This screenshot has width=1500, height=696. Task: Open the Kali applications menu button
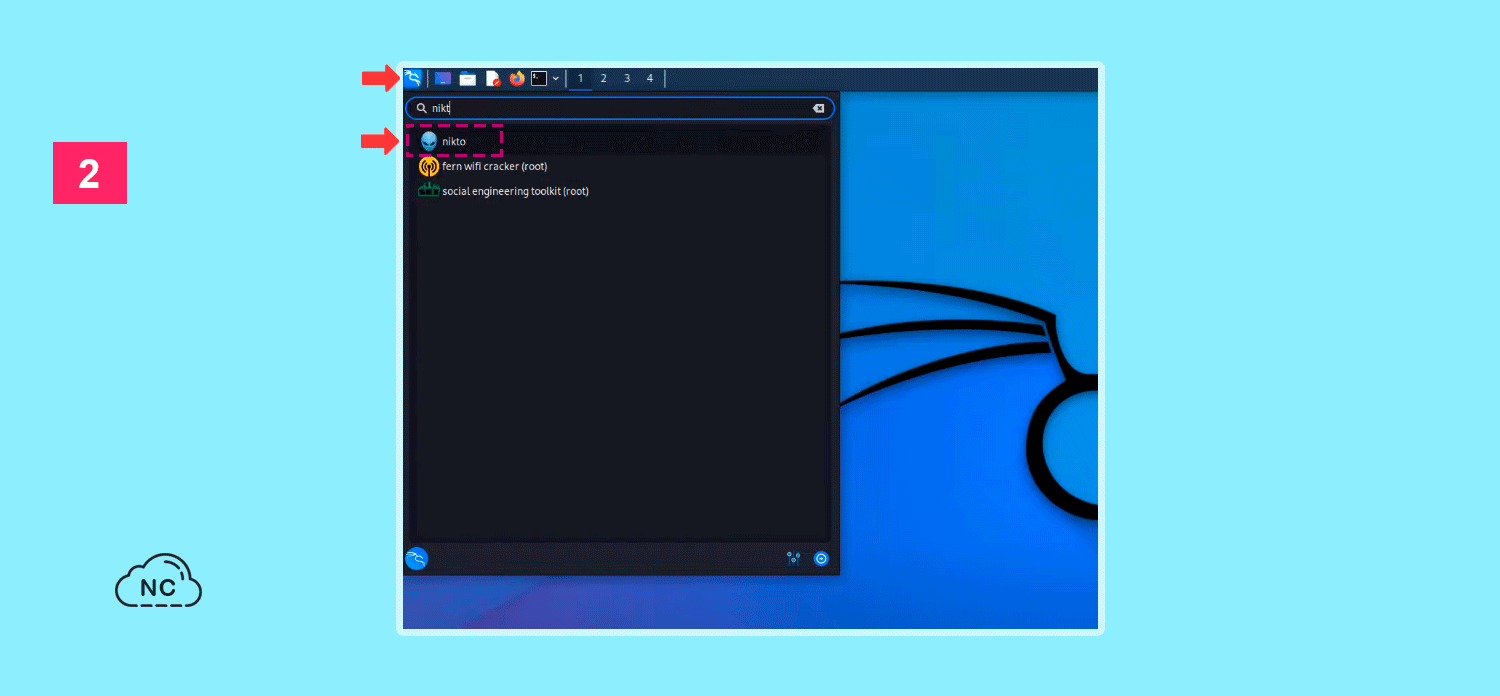pos(412,78)
